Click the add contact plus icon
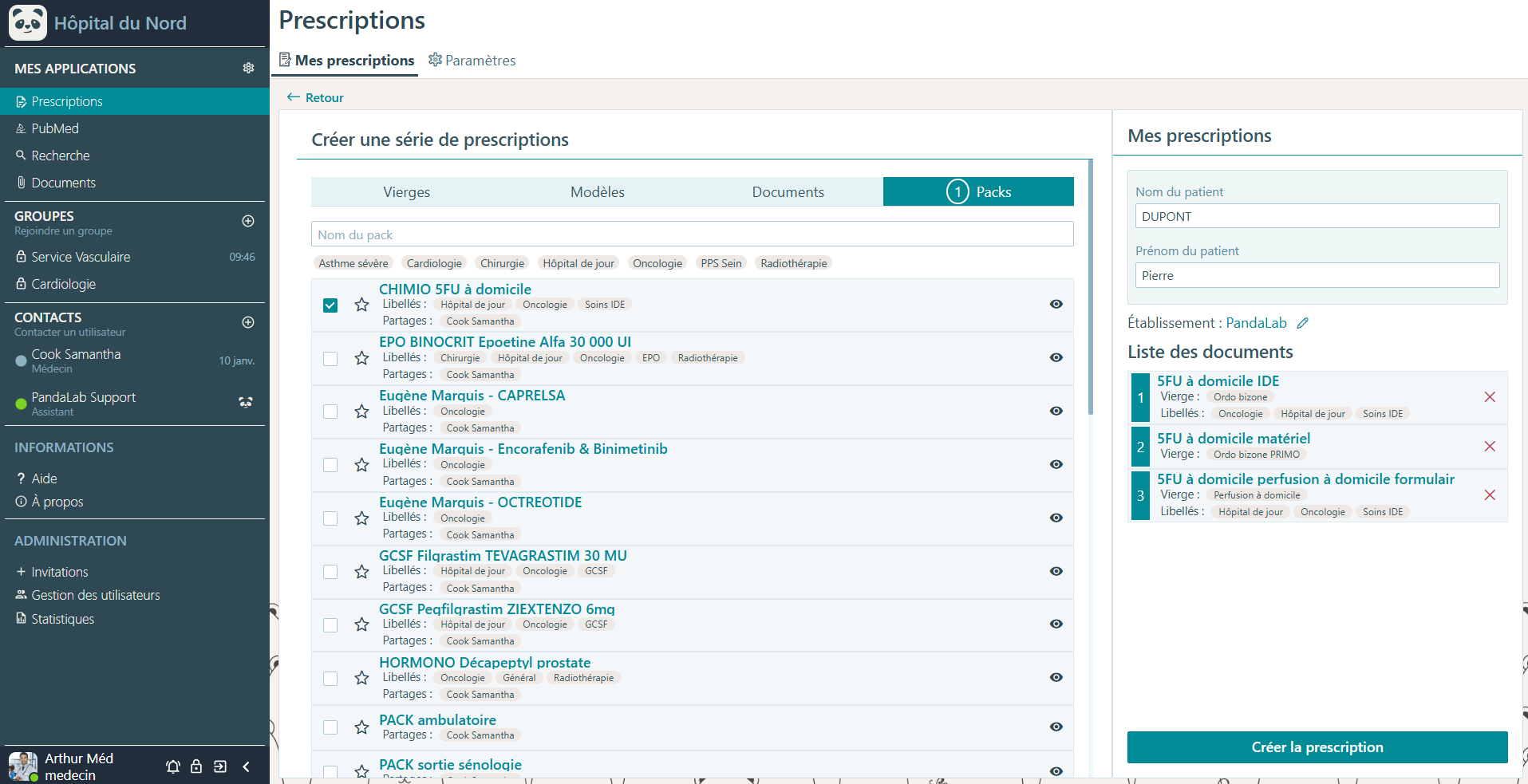This screenshot has width=1528, height=784. point(248,322)
